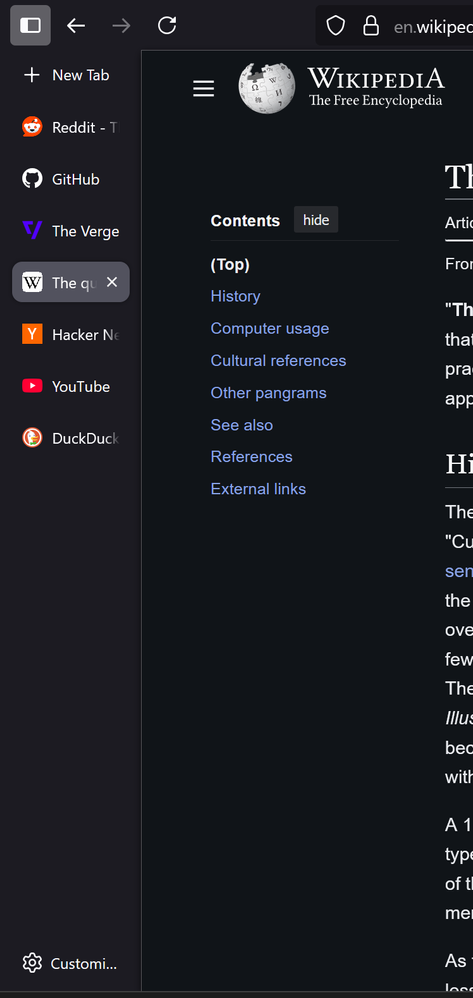This screenshot has width=473, height=998.
Task: Go to the Cultural references section
Action: tap(278, 361)
